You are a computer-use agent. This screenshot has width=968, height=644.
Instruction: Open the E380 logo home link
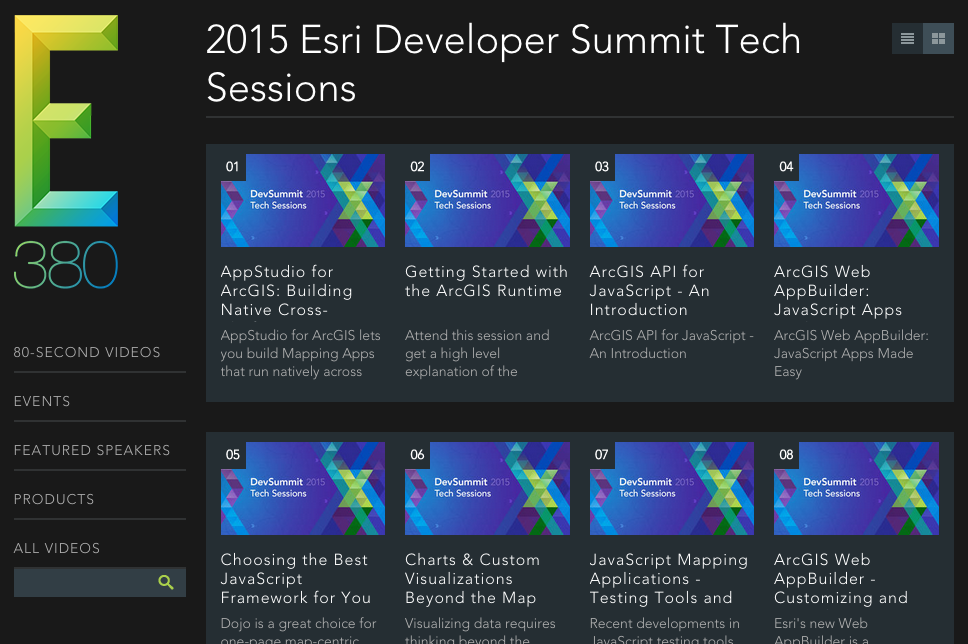point(66,152)
